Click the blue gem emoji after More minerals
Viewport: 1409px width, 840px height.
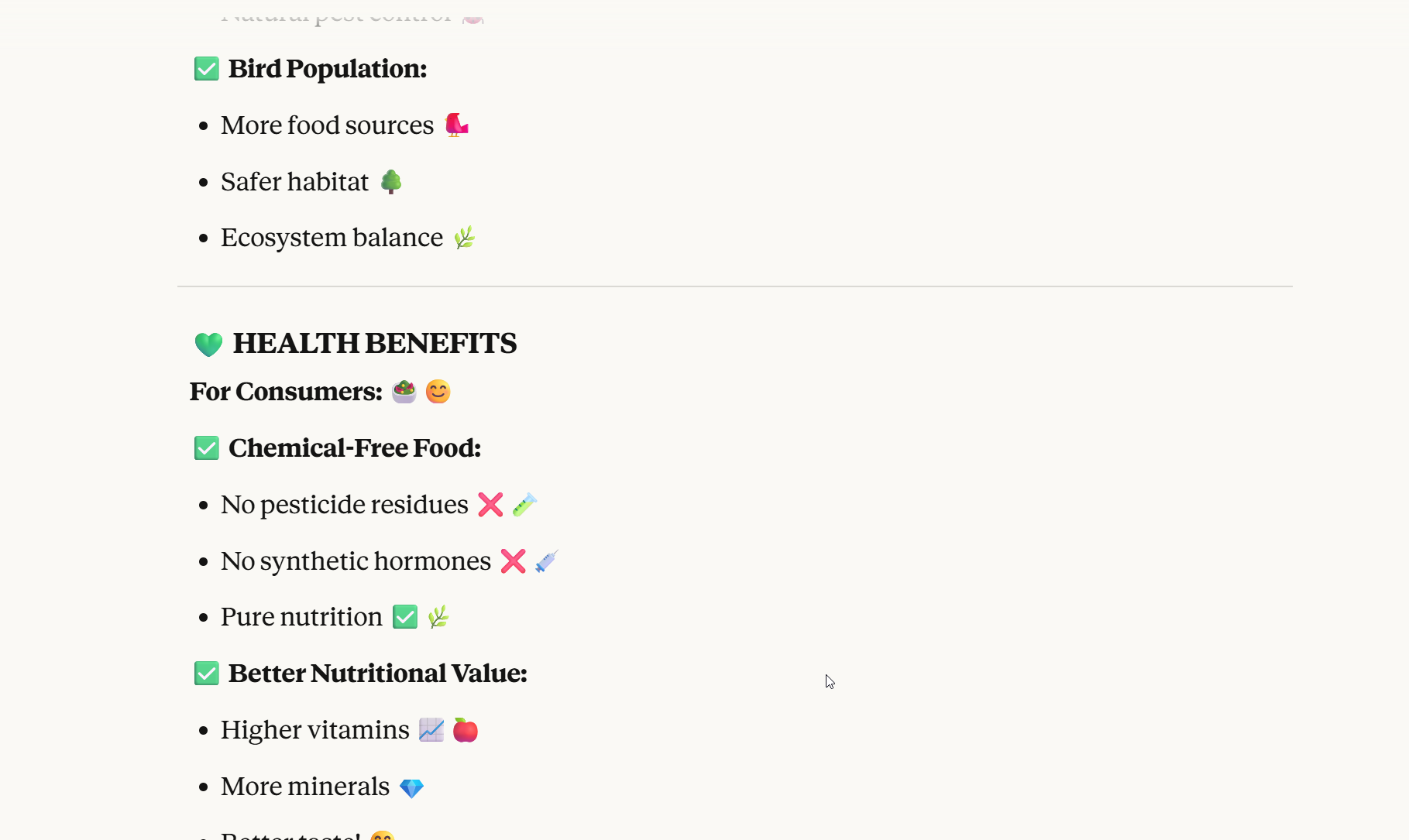click(x=411, y=788)
